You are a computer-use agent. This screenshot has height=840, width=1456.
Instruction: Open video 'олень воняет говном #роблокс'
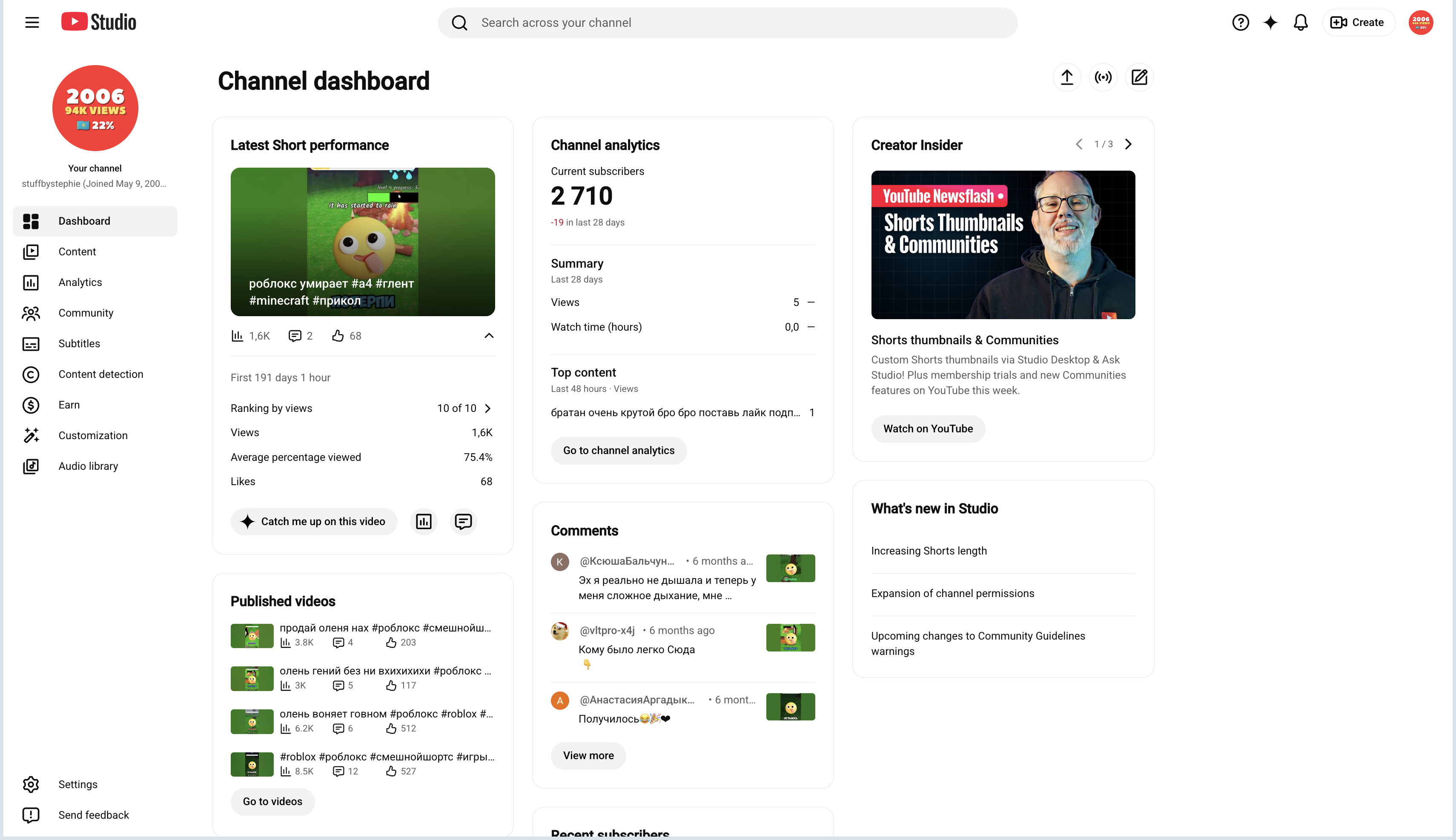(x=386, y=714)
